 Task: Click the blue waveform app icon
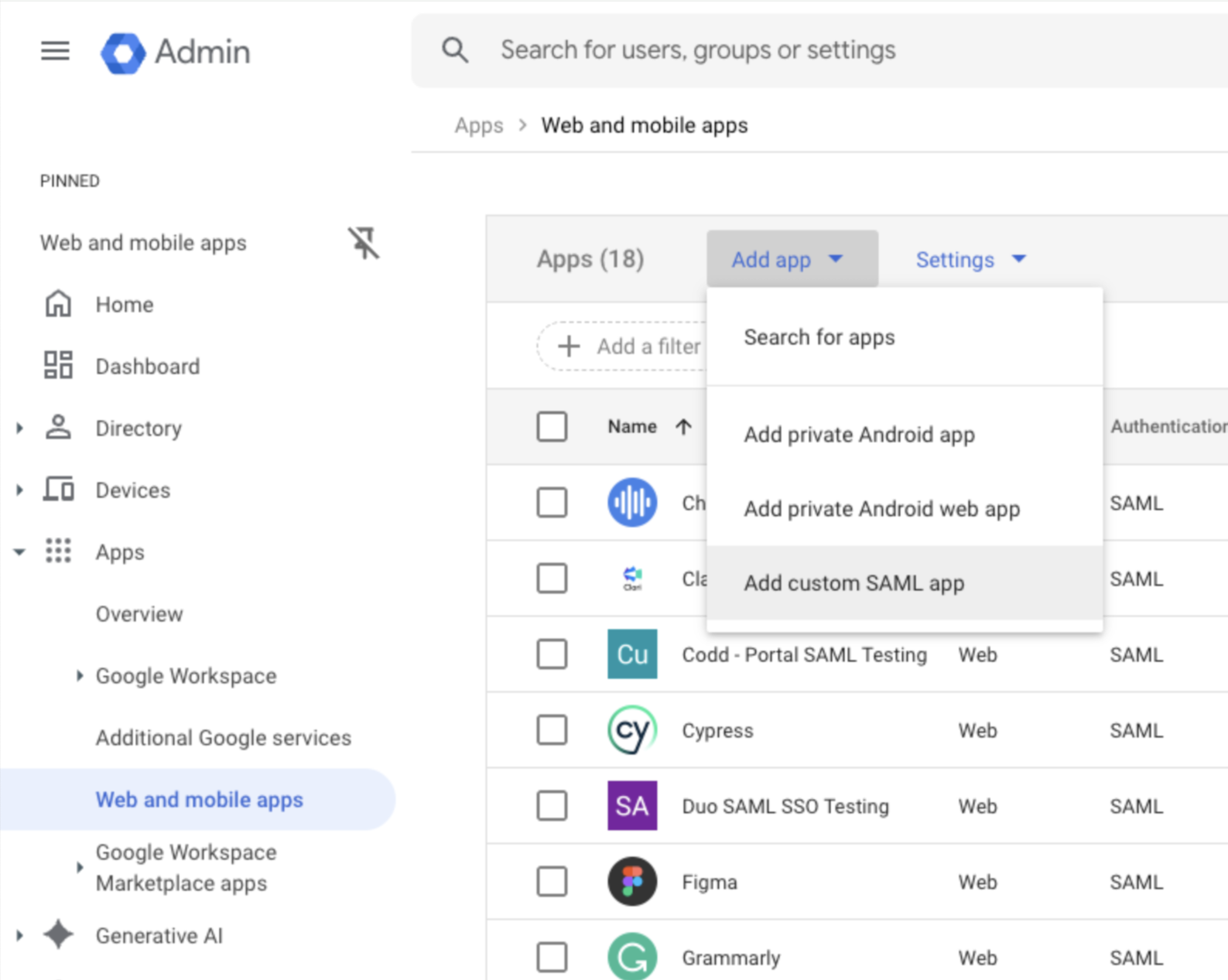pyautogui.click(x=632, y=503)
